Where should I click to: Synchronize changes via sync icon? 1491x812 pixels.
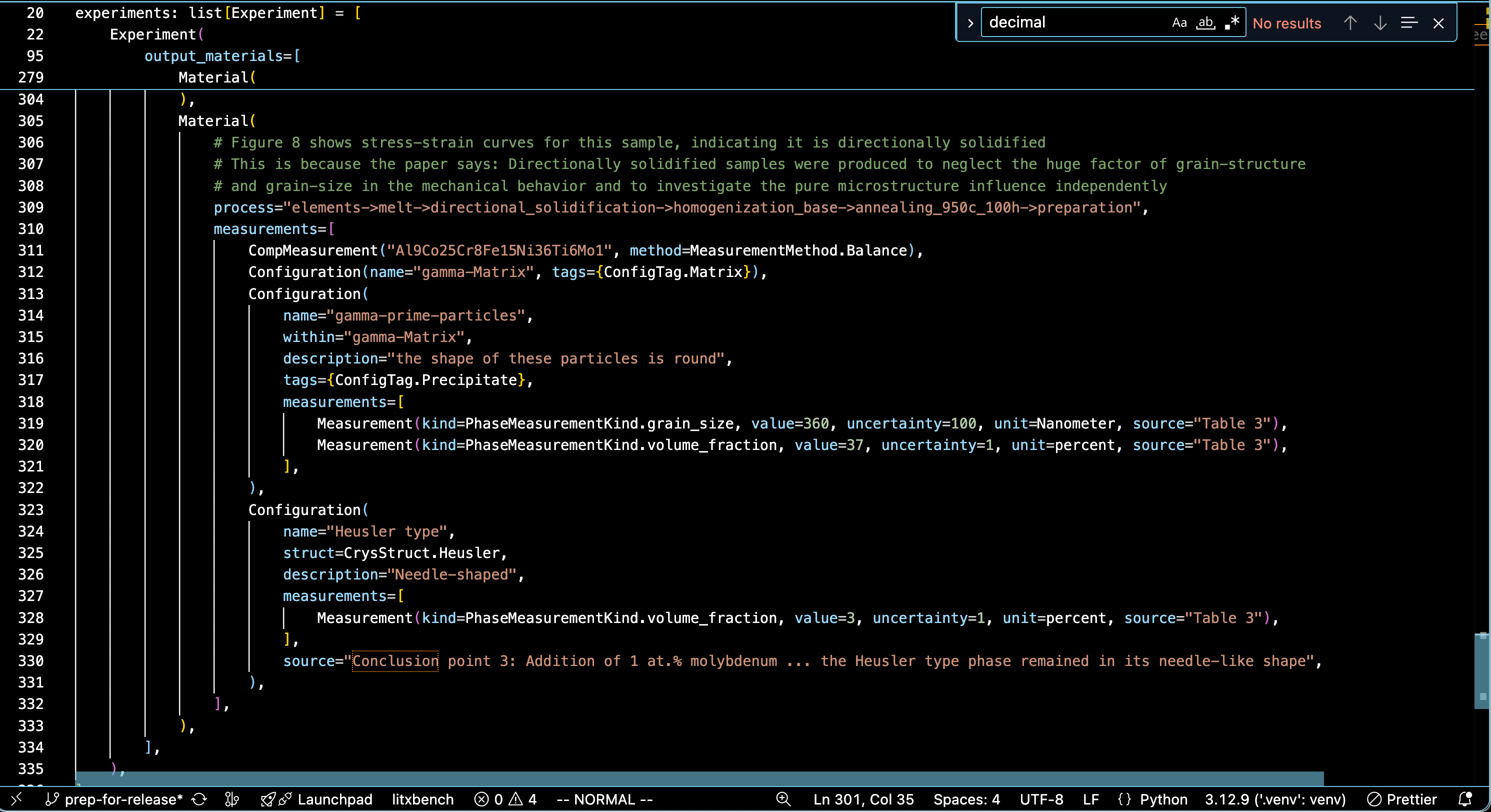[x=199, y=799]
